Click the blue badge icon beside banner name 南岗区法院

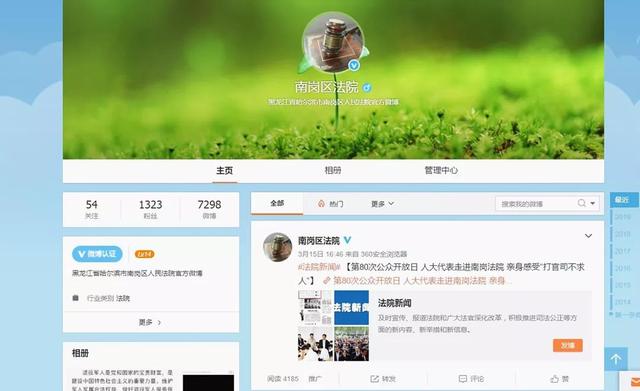click(x=367, y=87)
